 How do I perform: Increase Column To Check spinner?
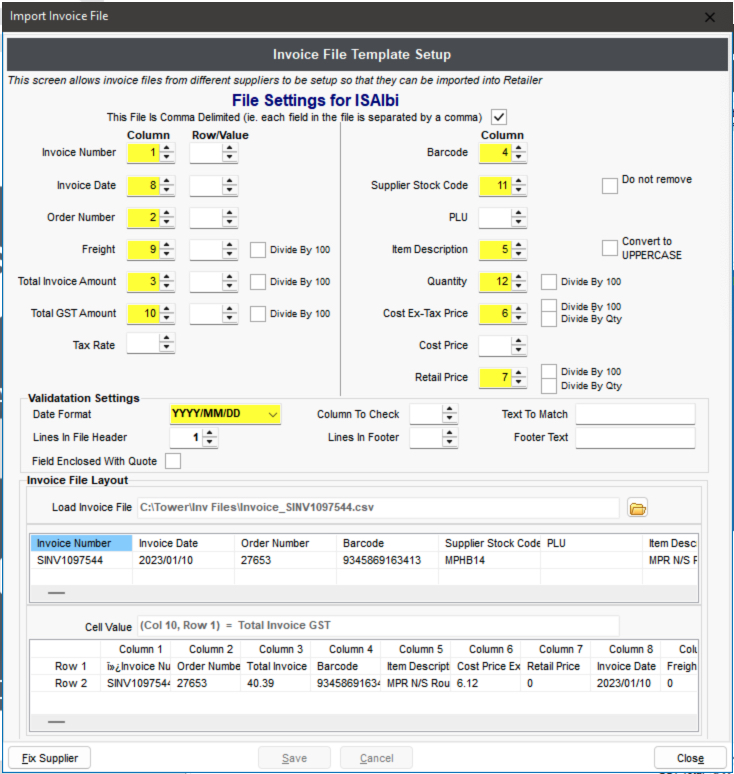pyautogui.click(x=450, y=410)
